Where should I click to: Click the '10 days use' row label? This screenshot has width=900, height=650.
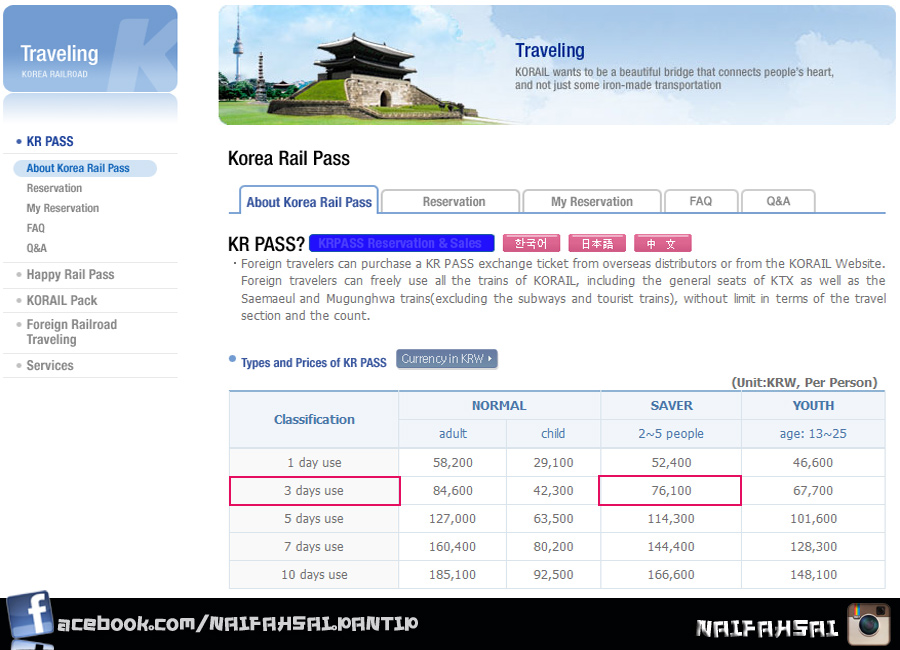314,574
